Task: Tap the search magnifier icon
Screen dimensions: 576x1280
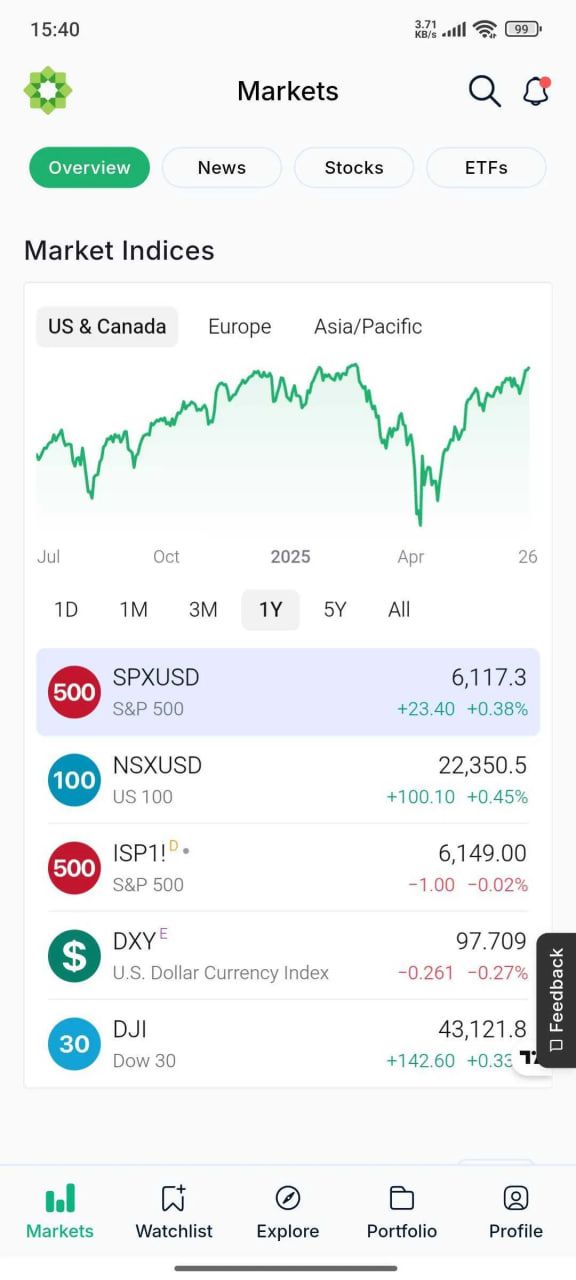Action: pos(484,91)
